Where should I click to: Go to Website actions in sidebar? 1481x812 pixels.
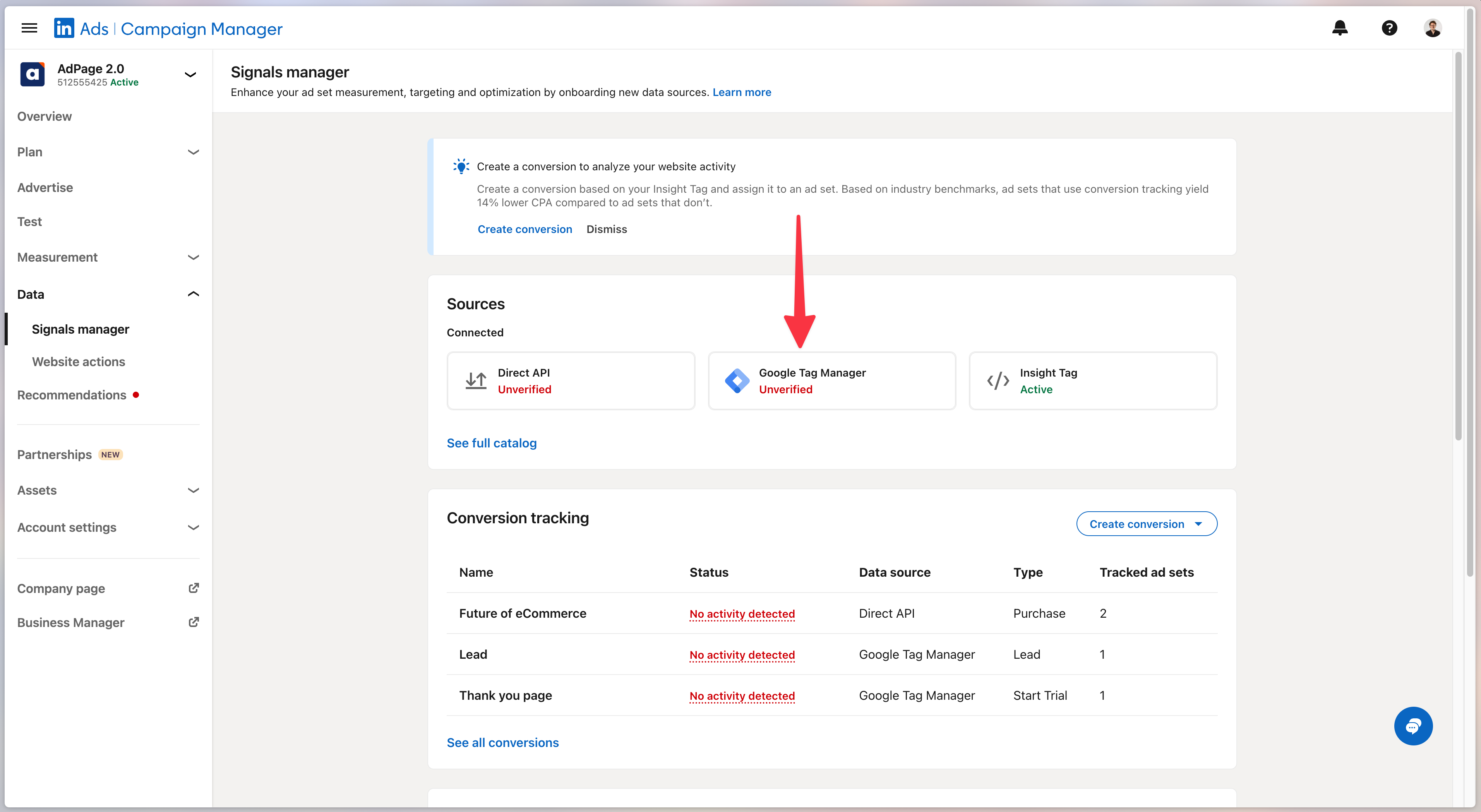pos(78,361)
